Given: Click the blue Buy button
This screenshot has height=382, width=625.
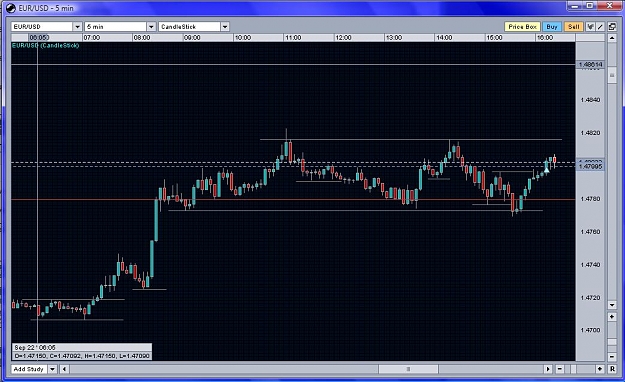Looking at the screenshot, I should pos(552,27).
